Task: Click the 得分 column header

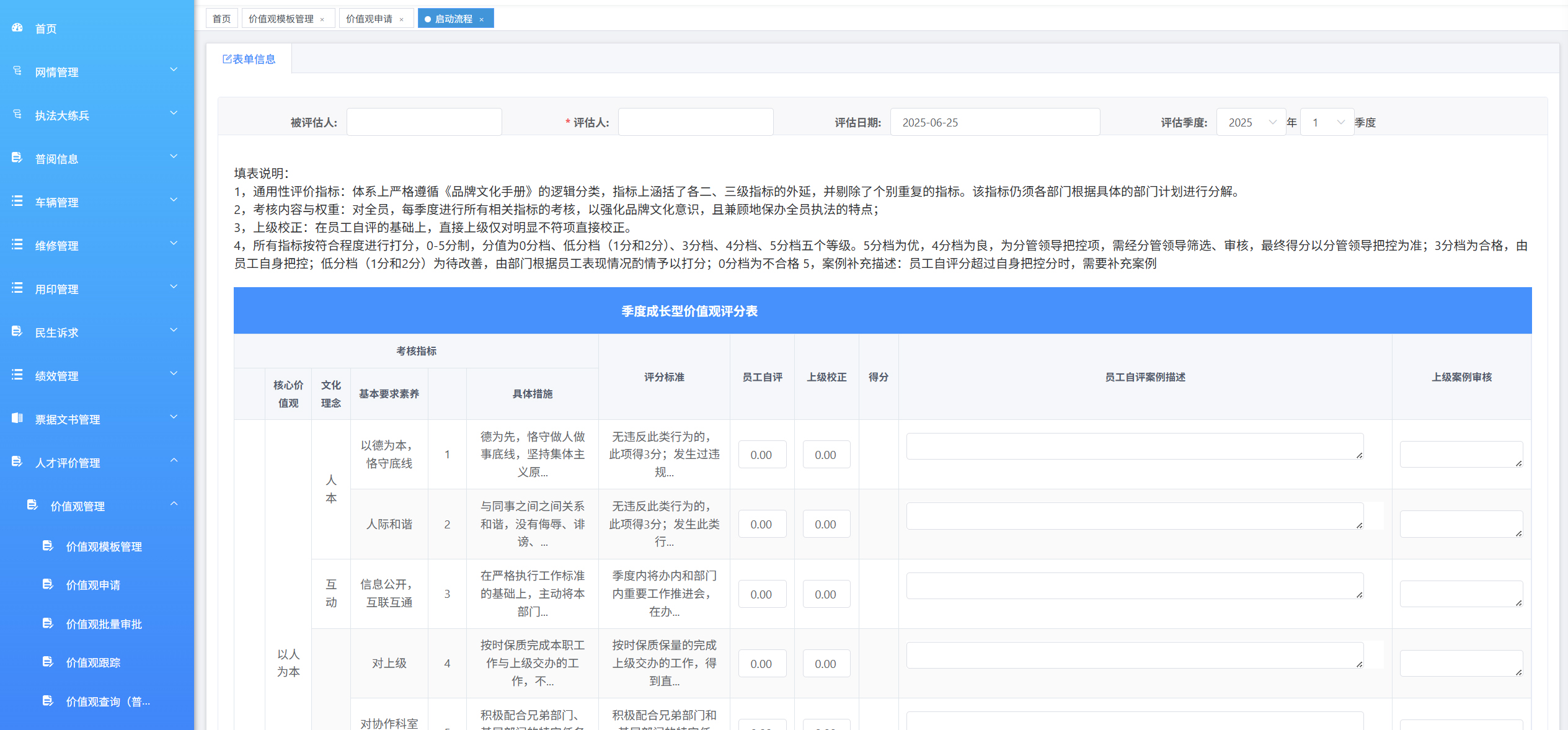Action: (879, 377)
